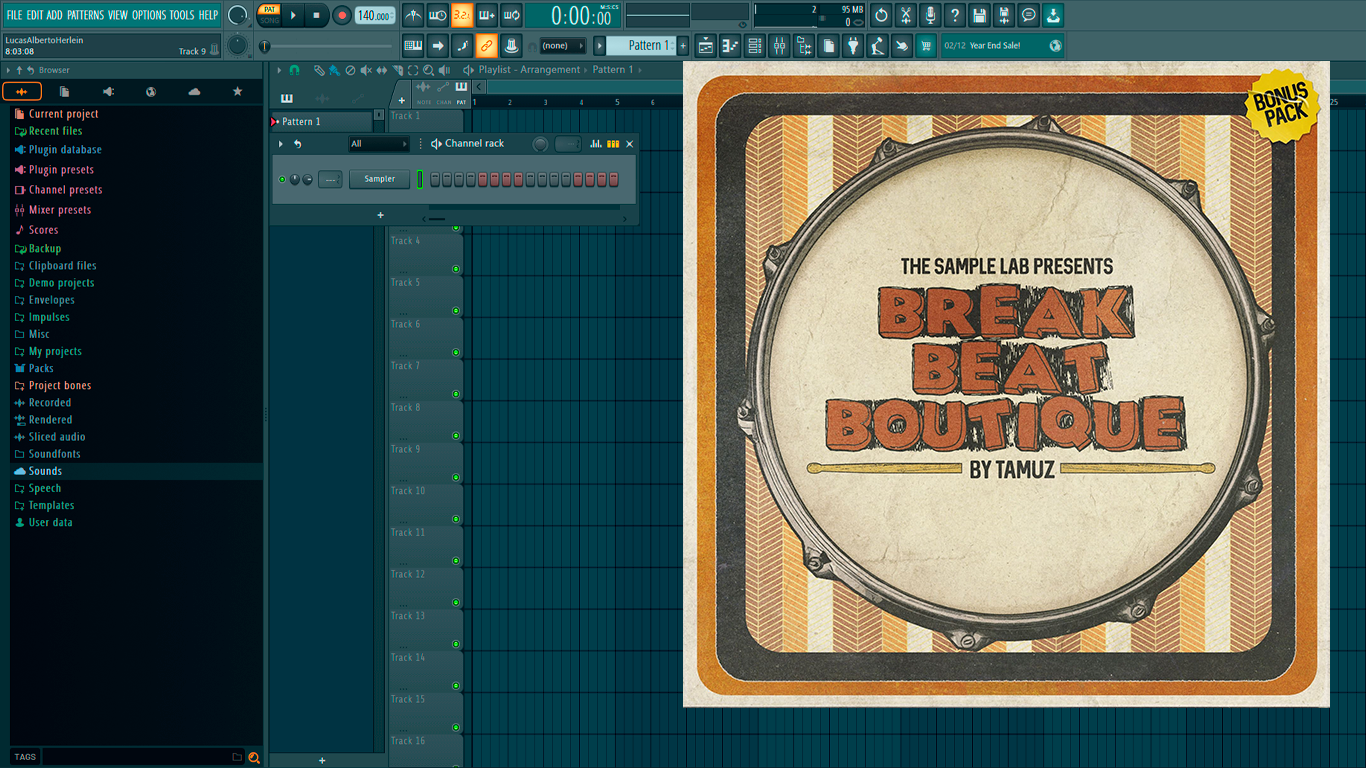Toggle the Sampler channel mute LED
The height and width of the screenshot is (768, 1366).
[x=282, y=179]
